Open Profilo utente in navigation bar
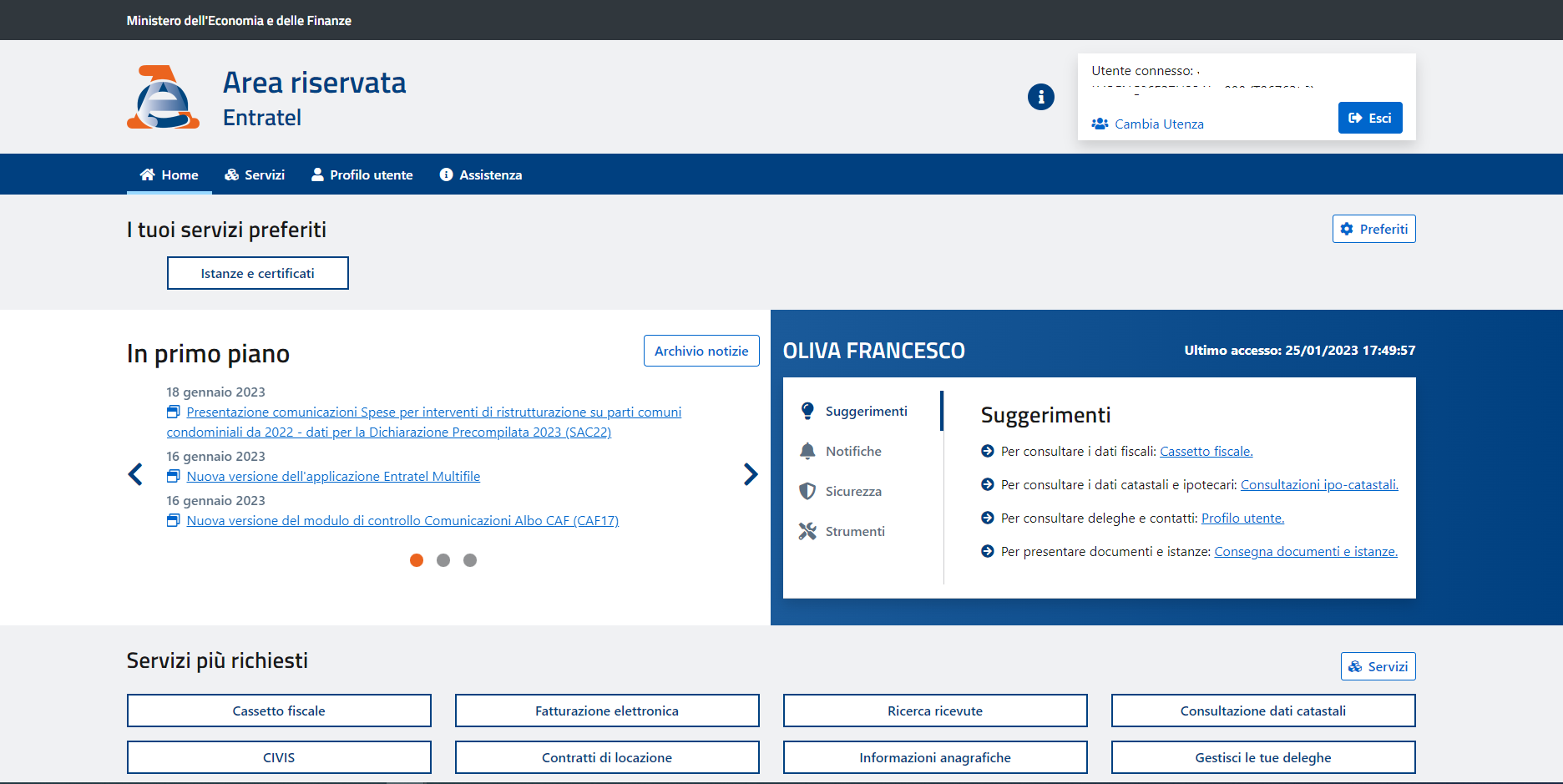Viewport: 1563px width, 784px height. pyautogui.click(x=362, y=175)
